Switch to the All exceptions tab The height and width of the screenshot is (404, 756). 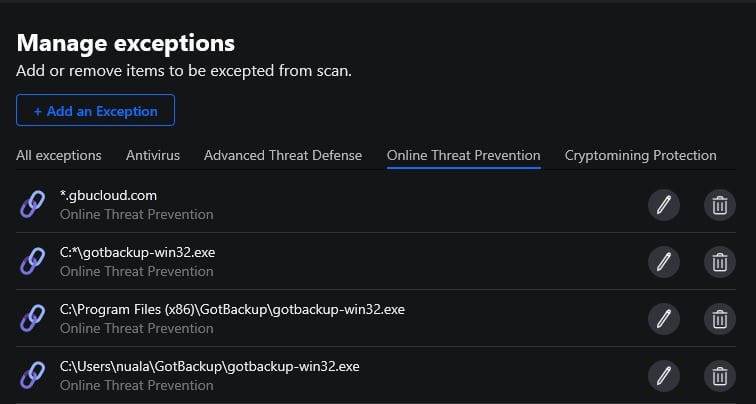pyautogui.click(x=59, y=156)
